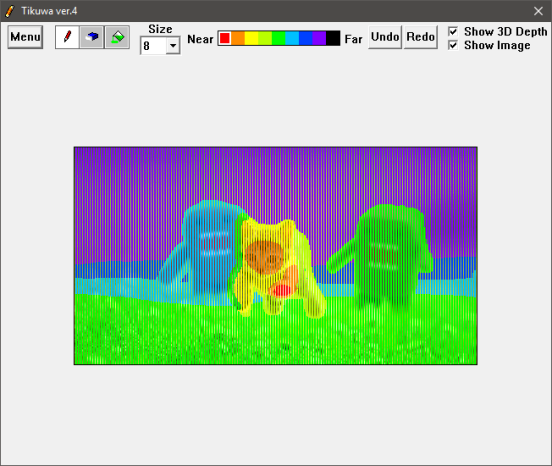Pick the yellow depth color swatch
Image resolution: width=552 pixels, height=466 pixels.
(251, 38)
